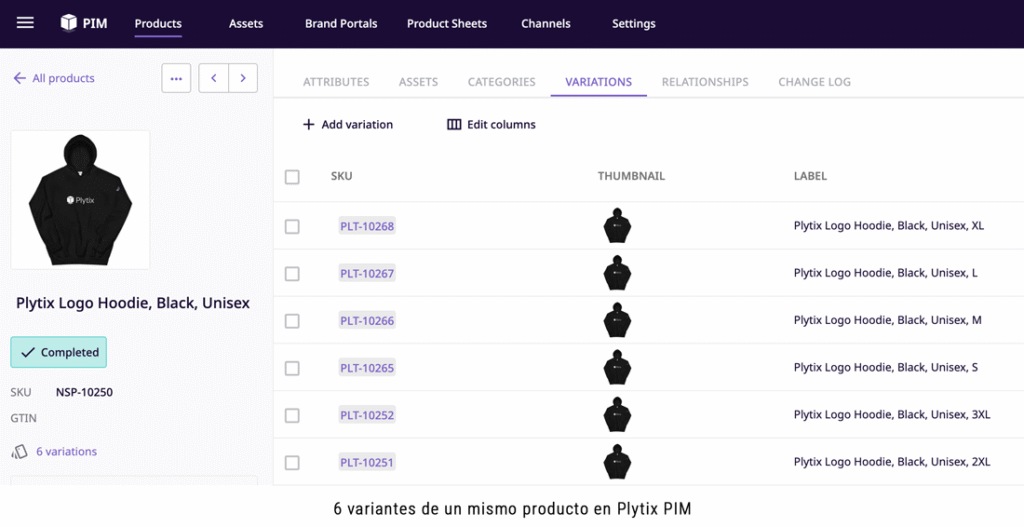Click label ending in Unisex, XL
1024x527 pixels.
click(889, 226)
